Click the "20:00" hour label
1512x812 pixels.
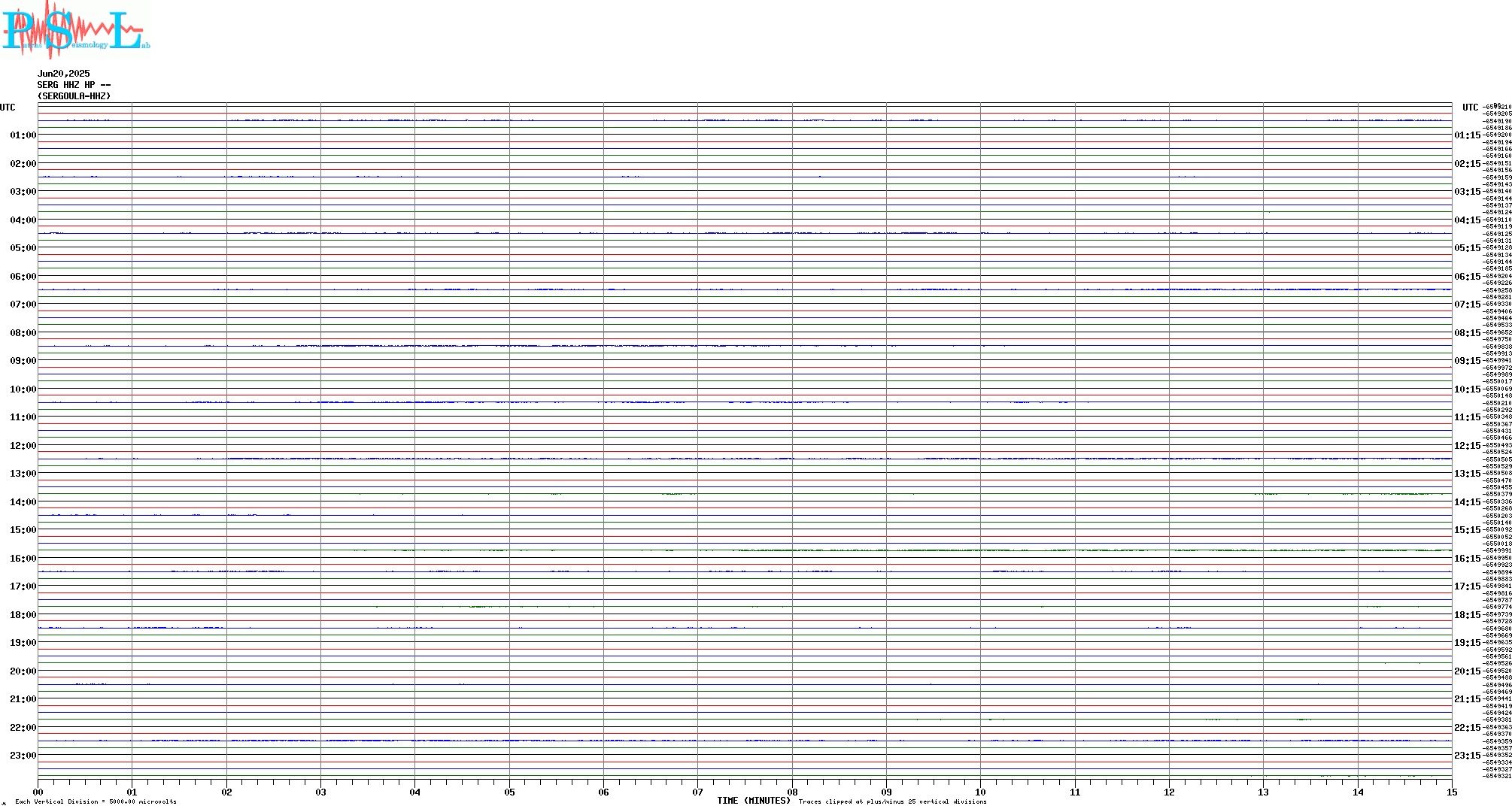tap(23, 671)
